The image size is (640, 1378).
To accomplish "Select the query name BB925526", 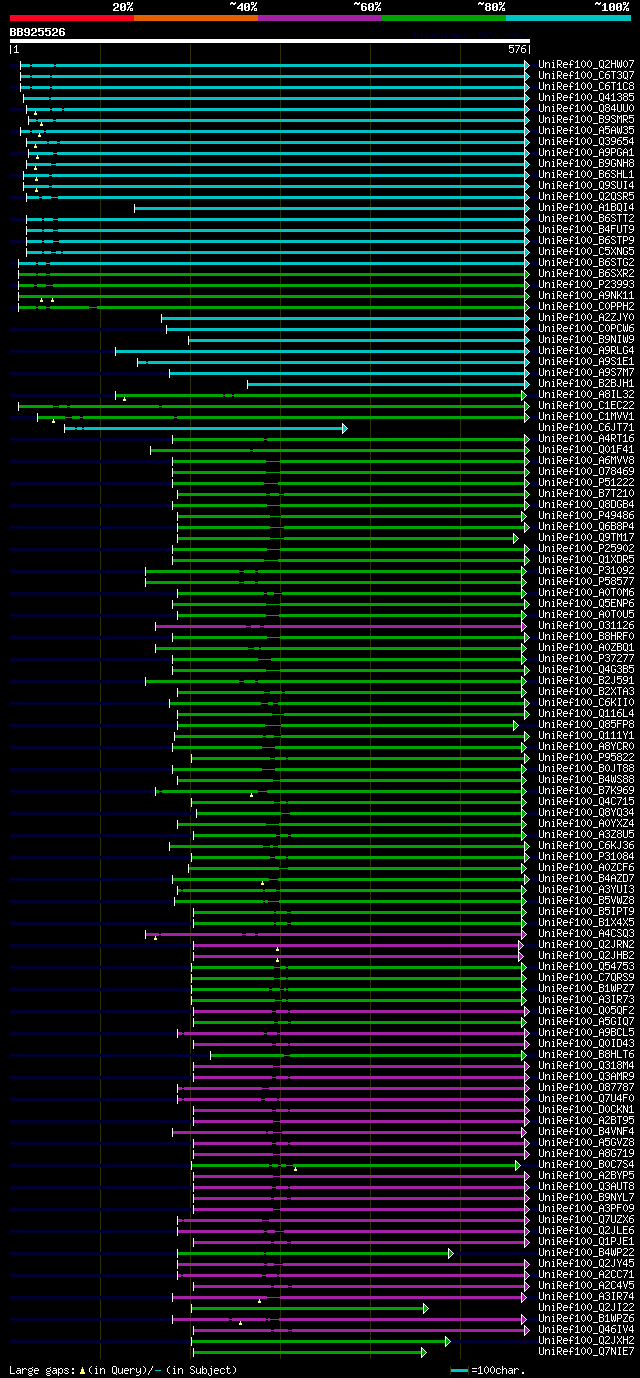I will [37, 32].
